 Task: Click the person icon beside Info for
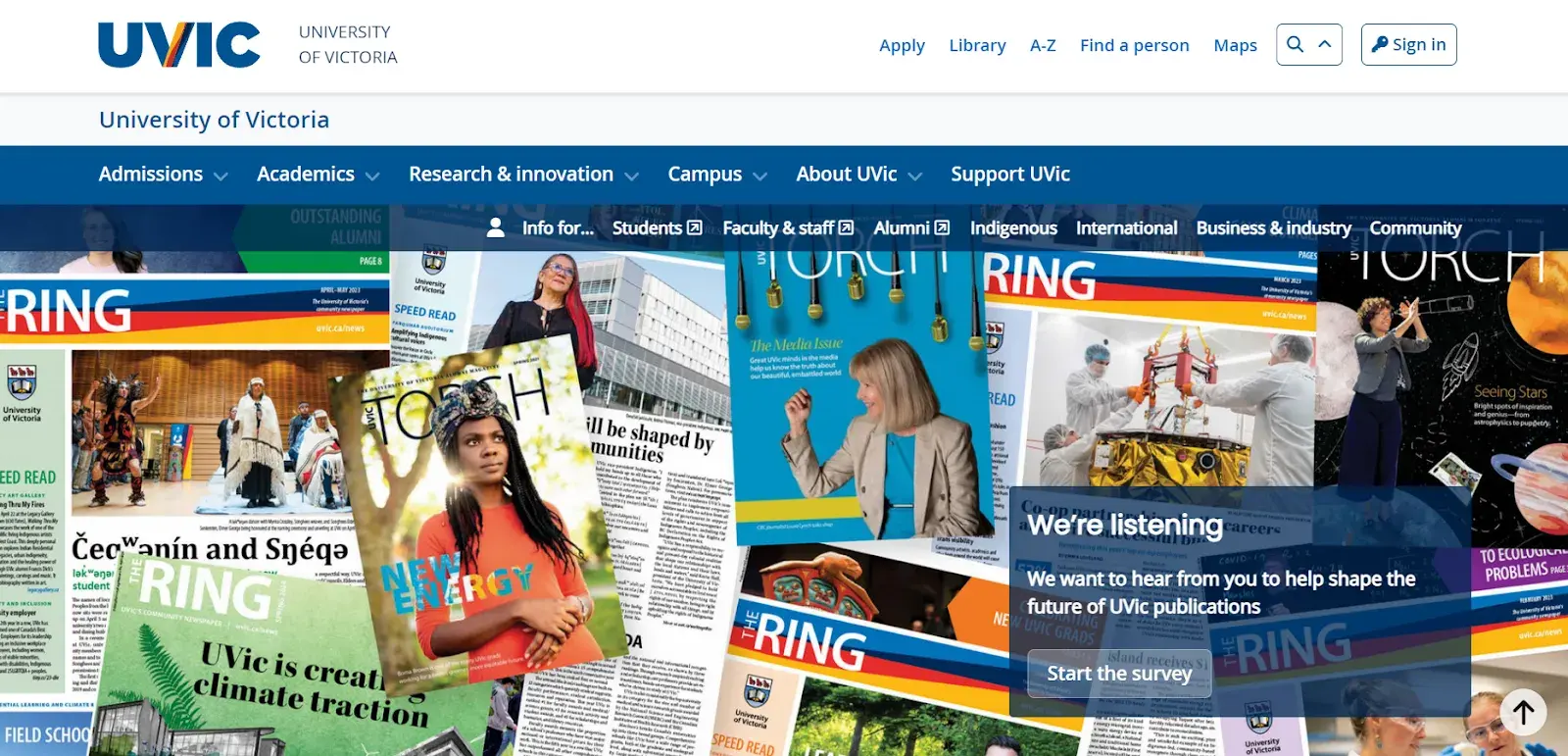click(x=496, y=227)
